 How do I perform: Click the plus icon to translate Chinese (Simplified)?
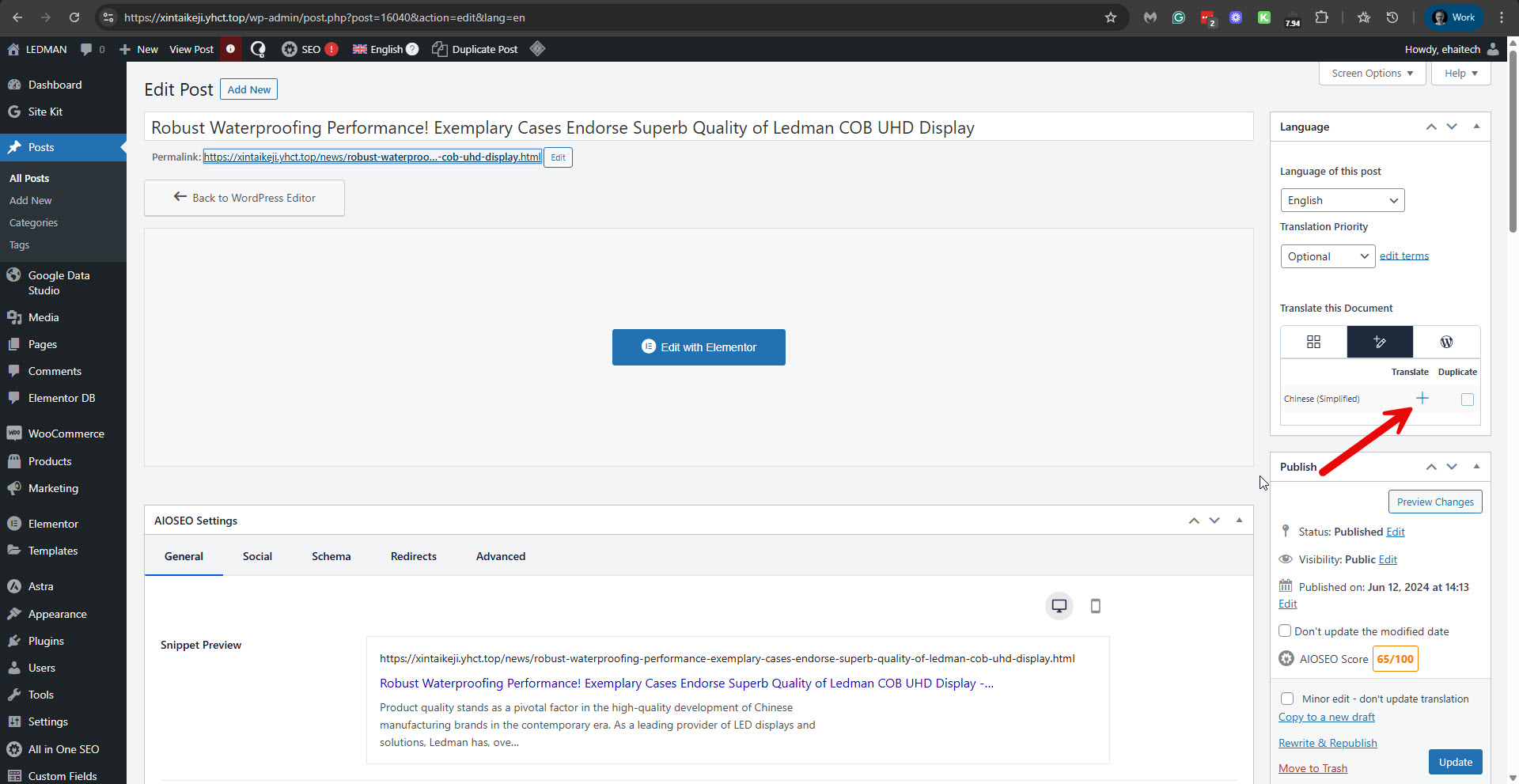coord(1422,399)
